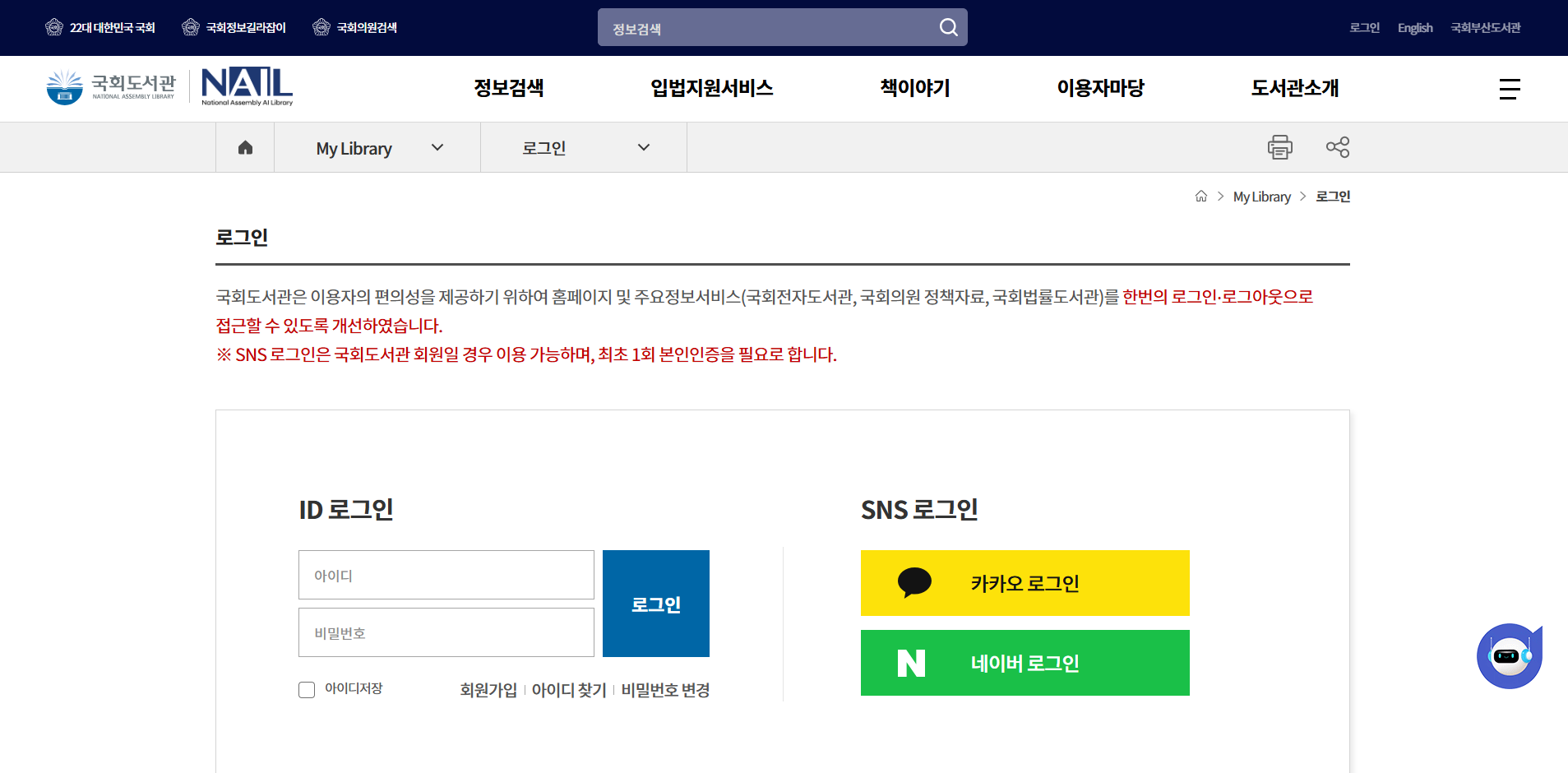
Task: Click the Naver N icon
Action: pos(911,663)
